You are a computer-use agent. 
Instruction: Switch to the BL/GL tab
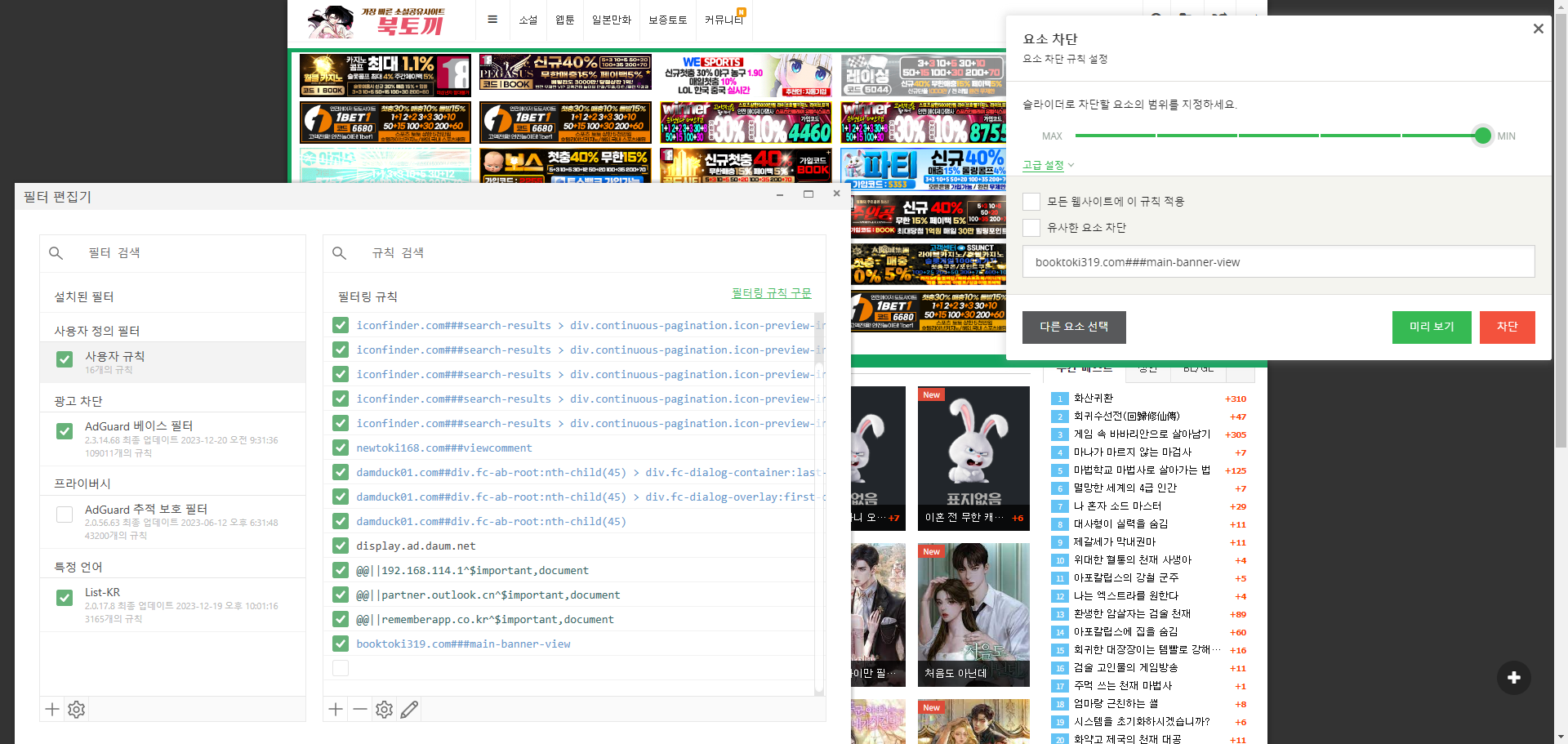tap(1197, 368)
